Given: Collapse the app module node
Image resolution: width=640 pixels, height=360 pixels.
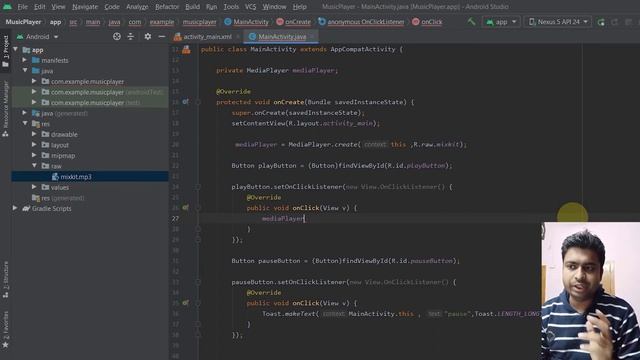Looking at the screenshot, I should (x=16, y=49).
